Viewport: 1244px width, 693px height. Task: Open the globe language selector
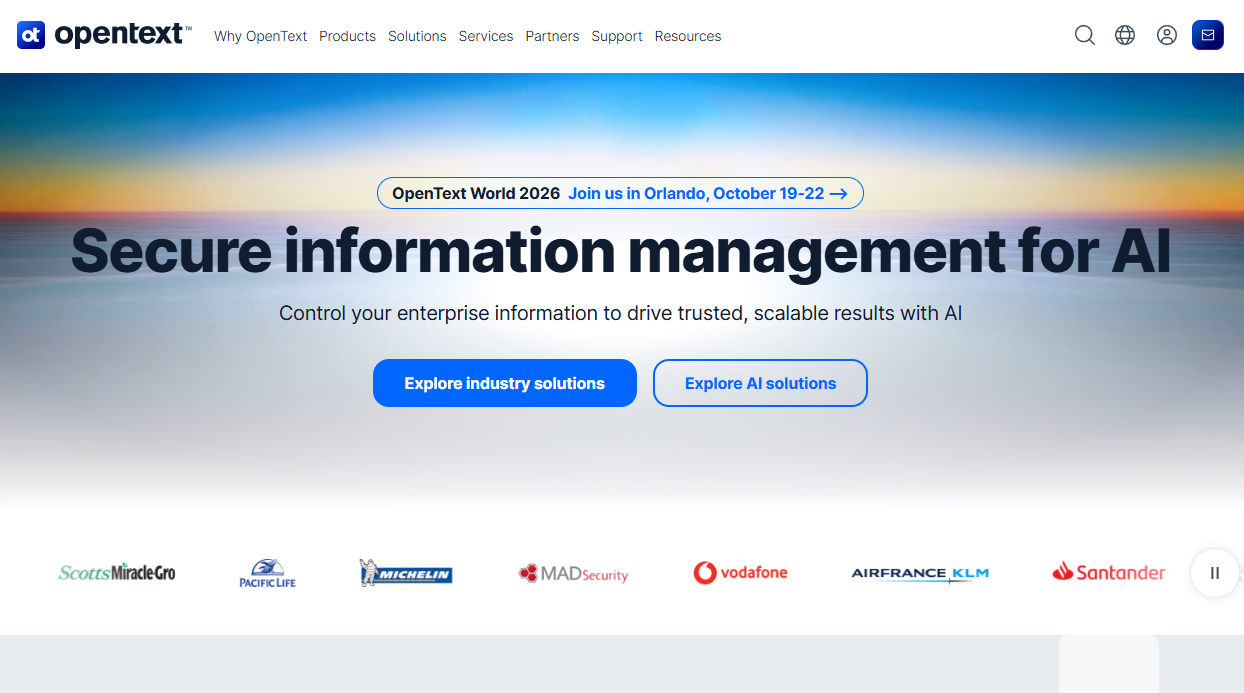point(1125,35)
